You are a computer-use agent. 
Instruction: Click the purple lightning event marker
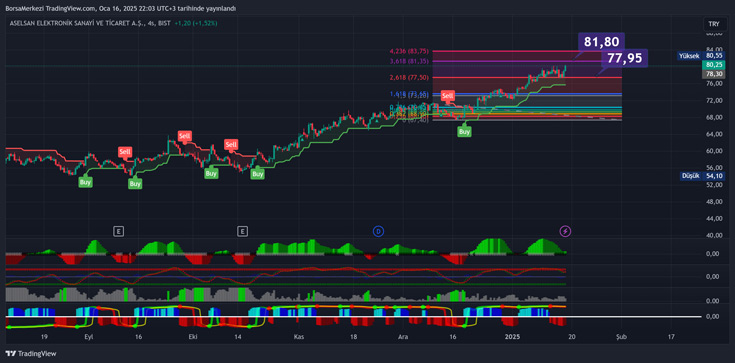tap(566, 231)
